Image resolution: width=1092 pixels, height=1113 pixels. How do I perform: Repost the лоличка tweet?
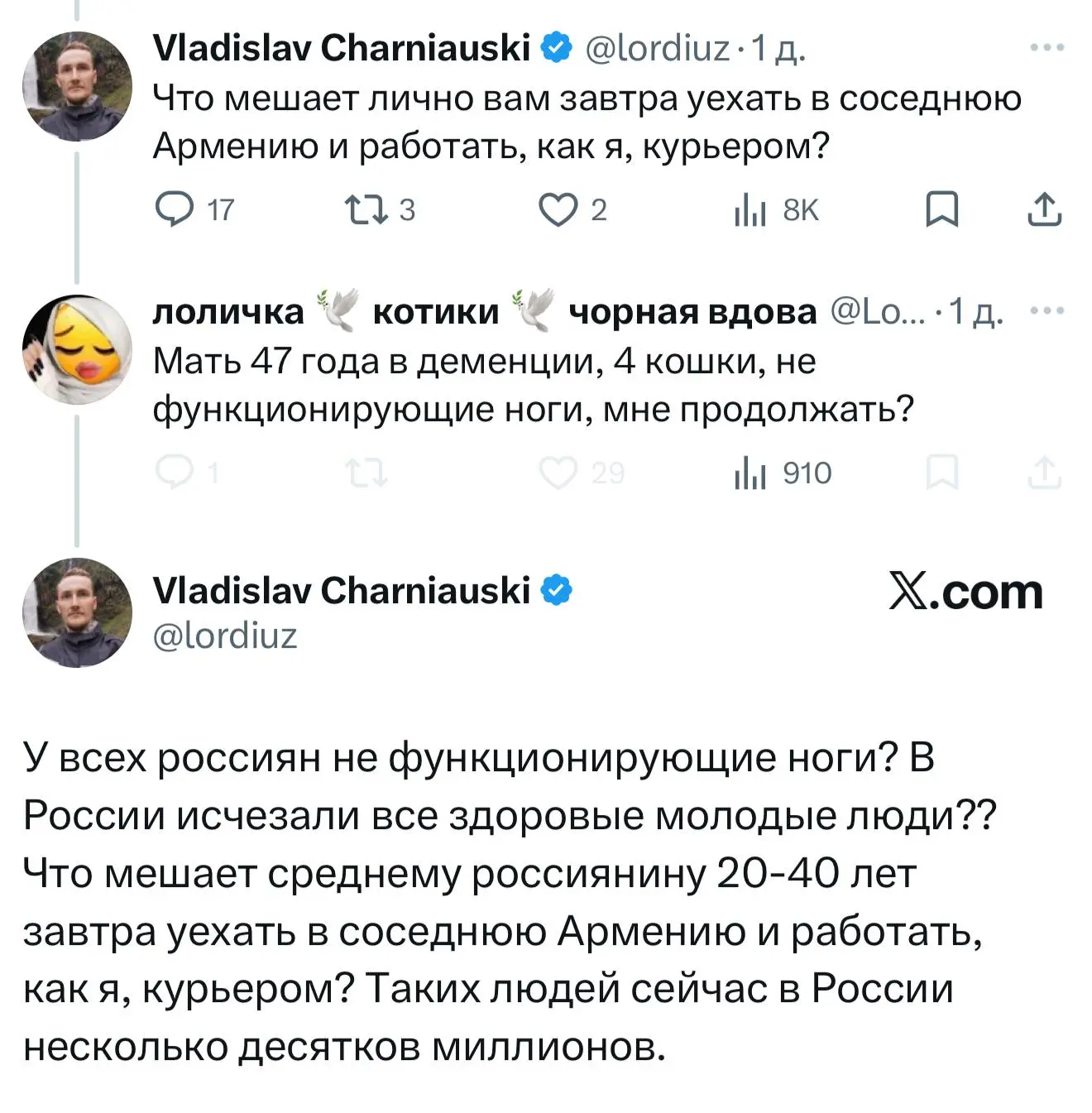click(366, 473)
